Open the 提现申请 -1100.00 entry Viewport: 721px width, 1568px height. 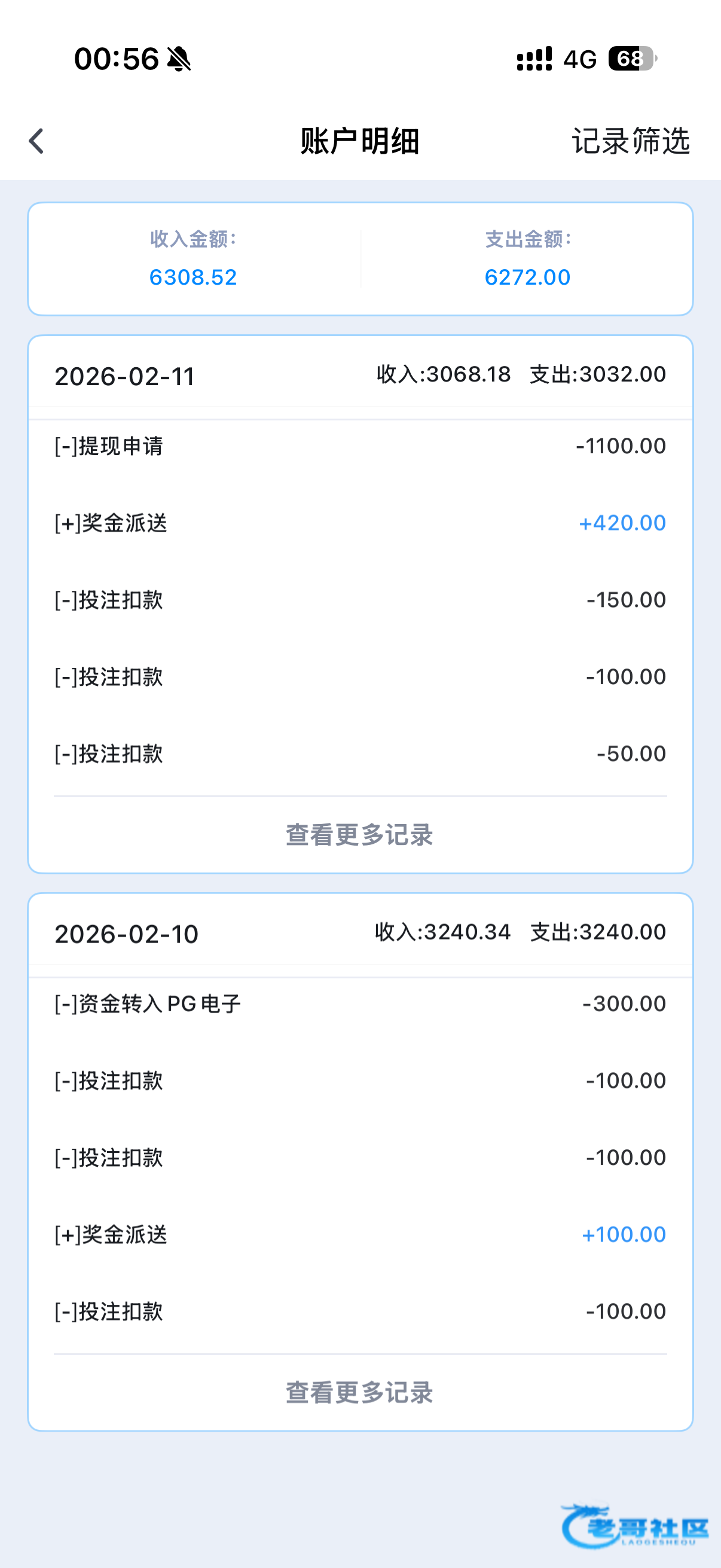click(359, 446)
